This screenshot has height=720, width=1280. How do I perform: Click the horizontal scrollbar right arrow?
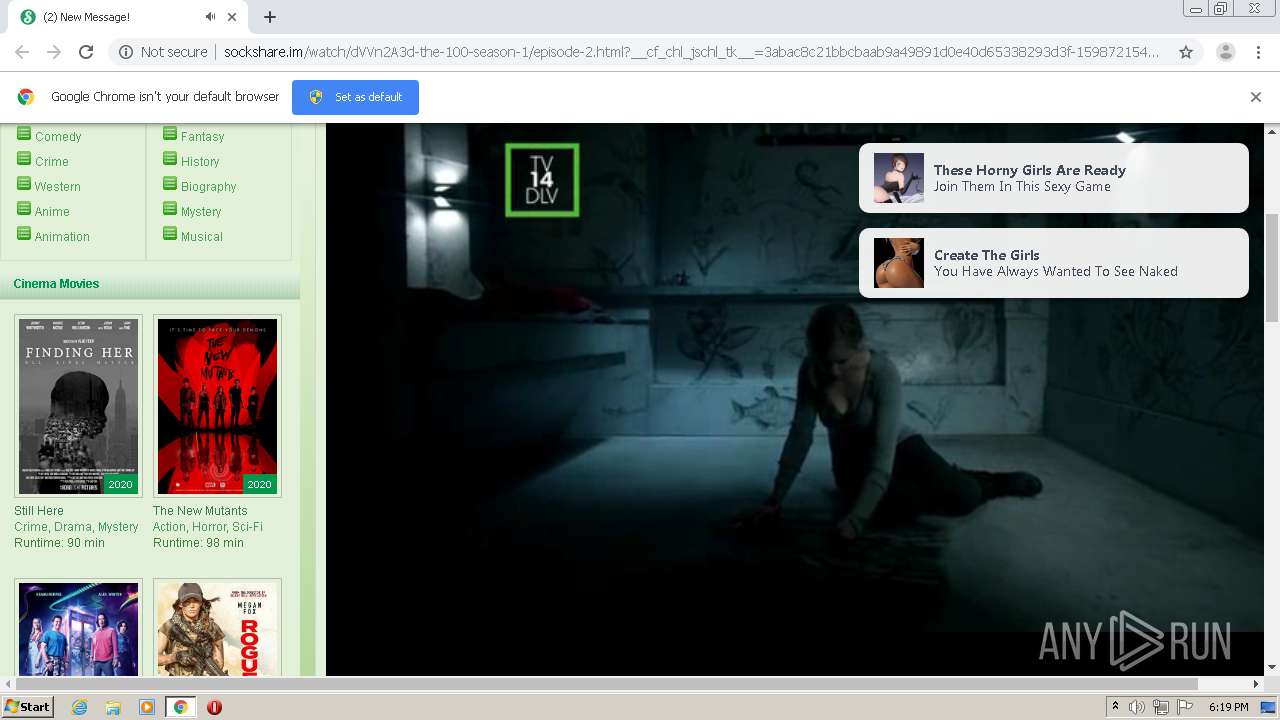click(x=1256, y=684)
